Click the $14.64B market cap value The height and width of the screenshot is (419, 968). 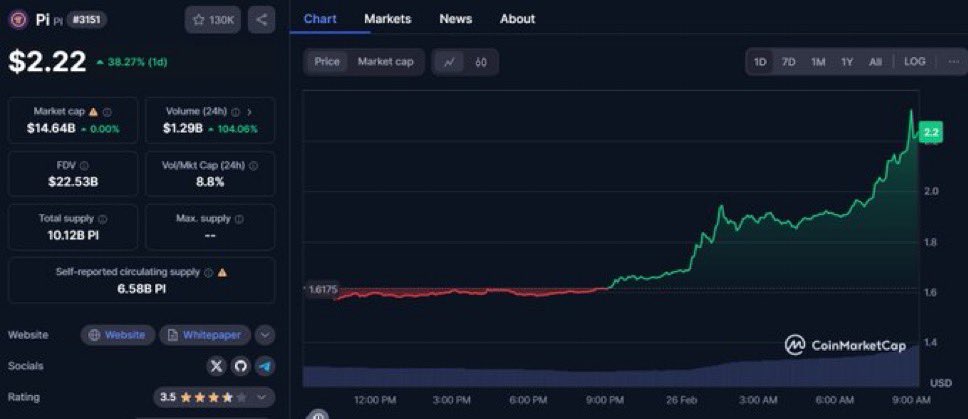[x=51, y=128]
